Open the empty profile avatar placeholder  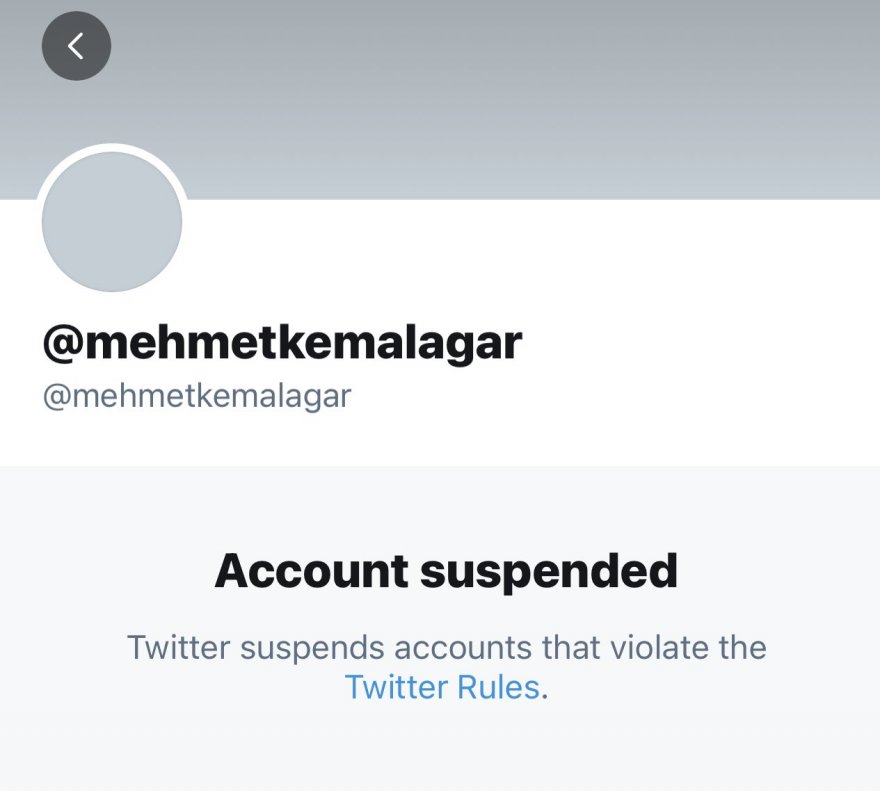[x=112, y=222]
